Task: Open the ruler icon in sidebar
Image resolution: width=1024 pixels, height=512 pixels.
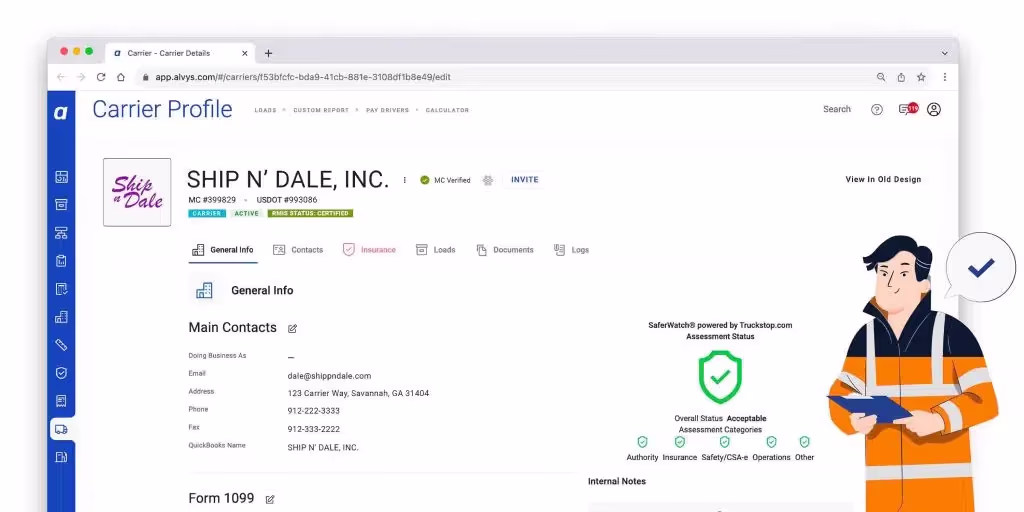Action: tap(61, 345)
